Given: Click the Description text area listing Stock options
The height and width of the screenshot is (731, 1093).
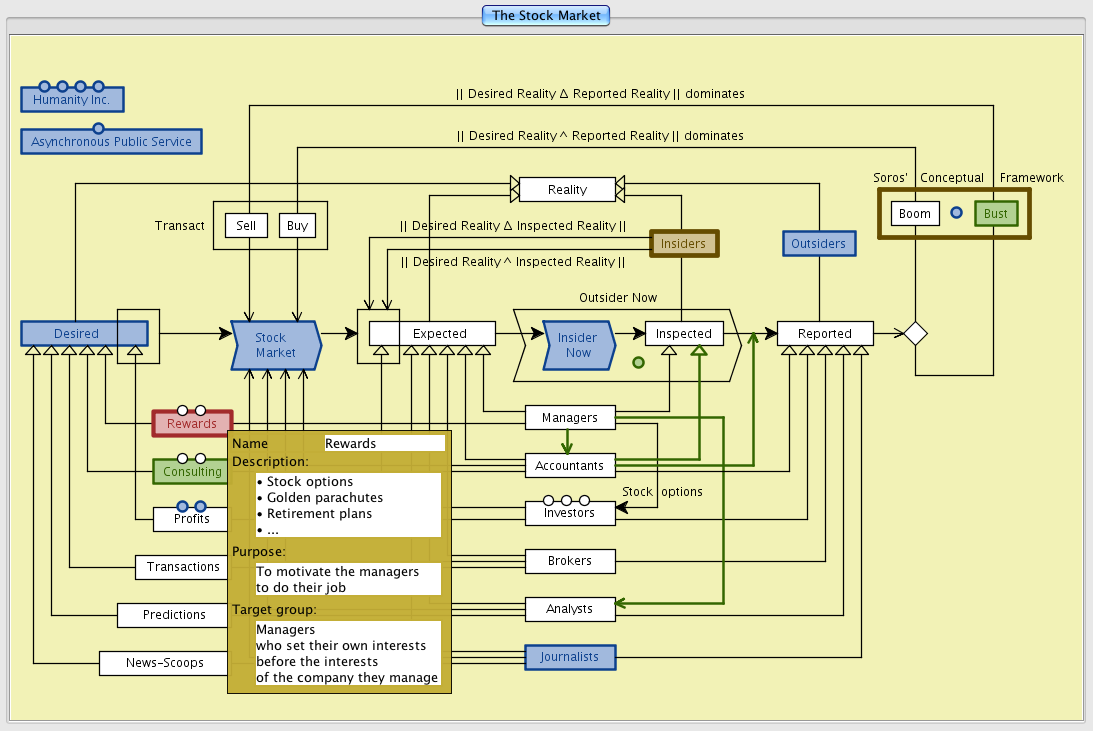Looking at the screenshot, I should point(348,505).
